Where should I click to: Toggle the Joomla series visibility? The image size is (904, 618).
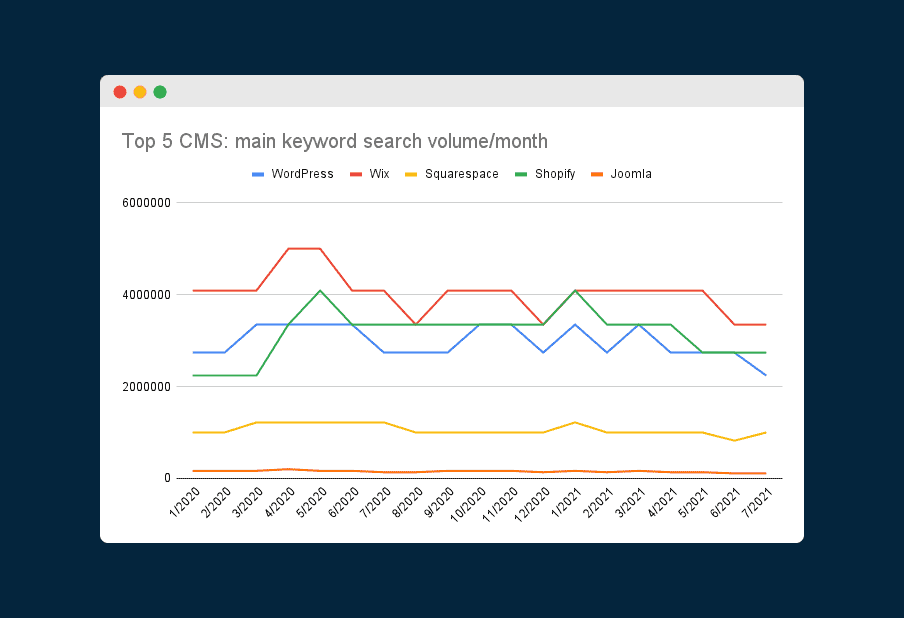click(x=634, y=173)
